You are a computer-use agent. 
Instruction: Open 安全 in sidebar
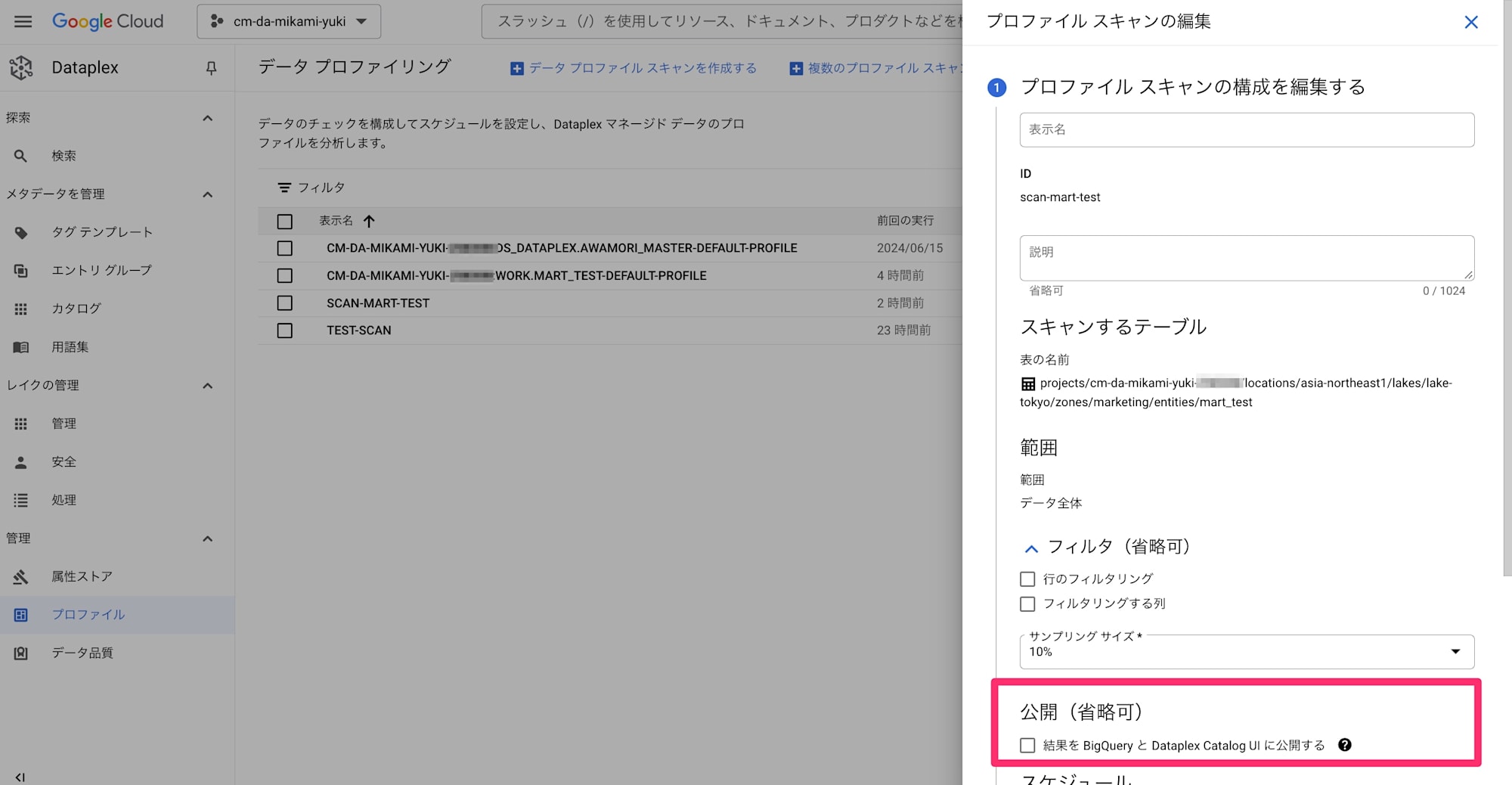click(x=64, y=462)
